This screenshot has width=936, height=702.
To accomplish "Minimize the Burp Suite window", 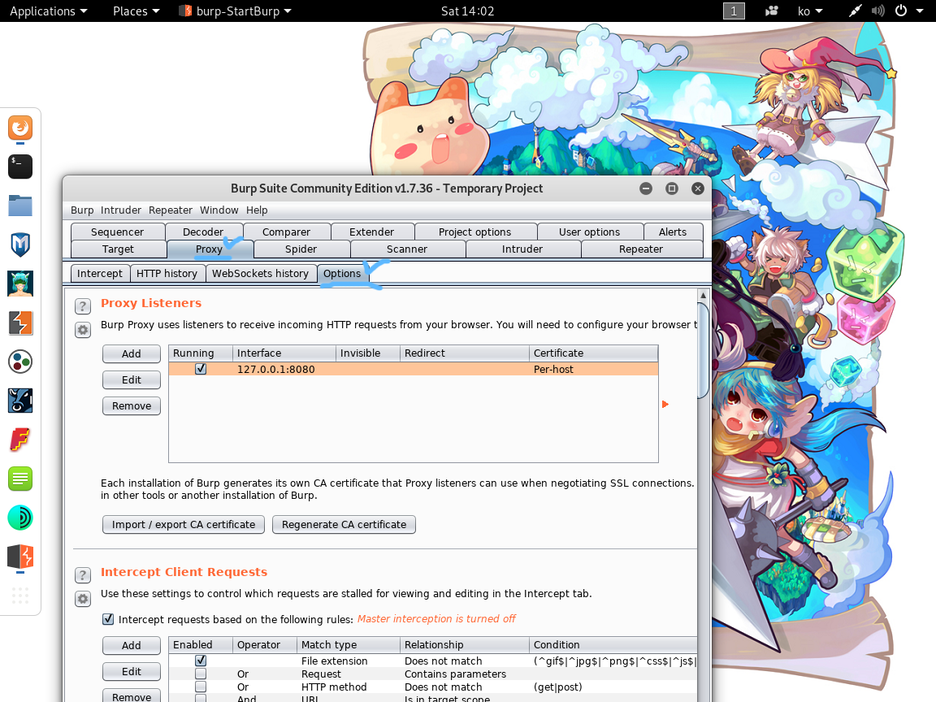I will click(646, 189).
